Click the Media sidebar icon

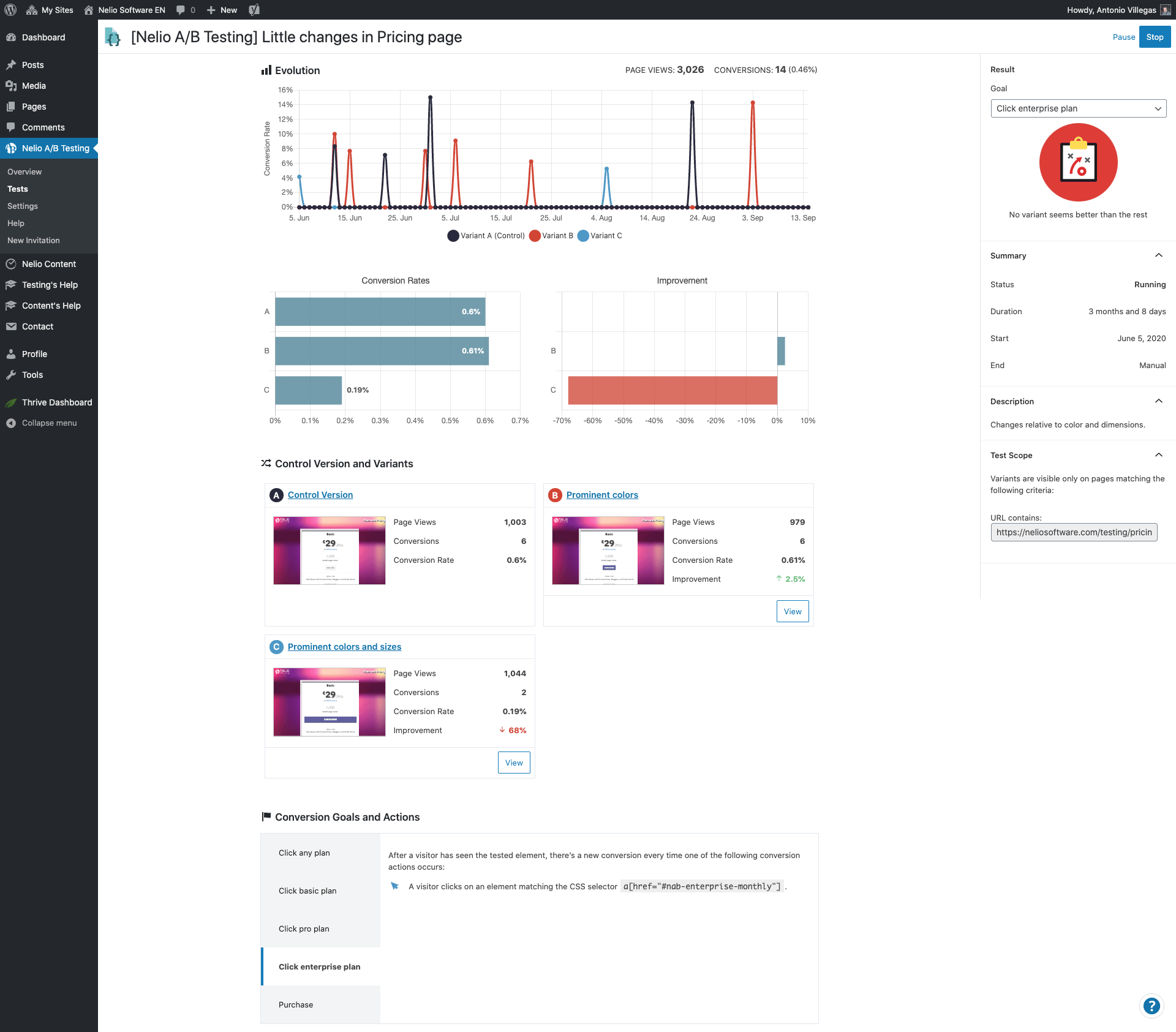[x=11, y=86]
